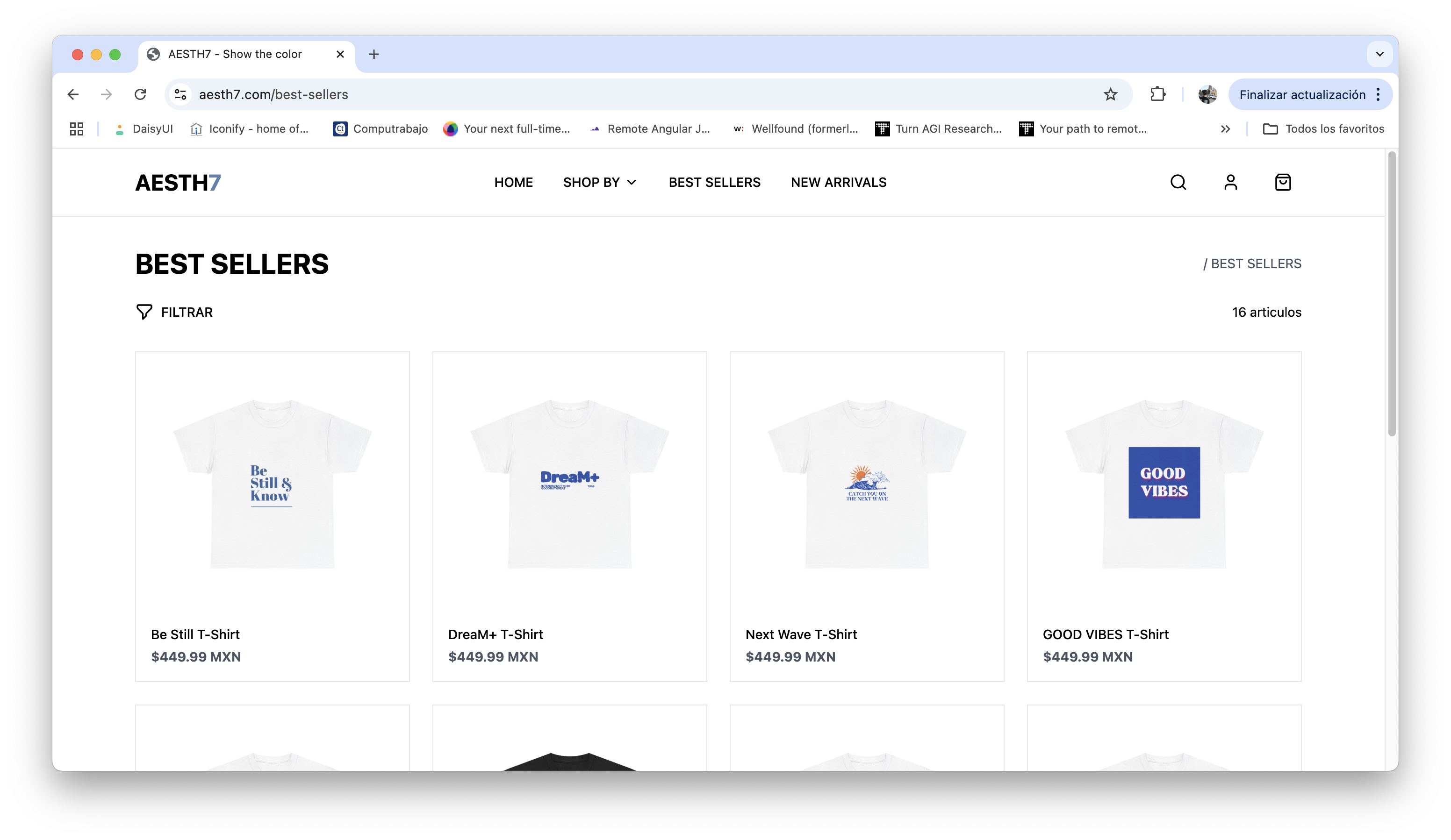Open Computrabajo bookmark
The width and height of the screenshot is (1451, 840).
[381, 129]
